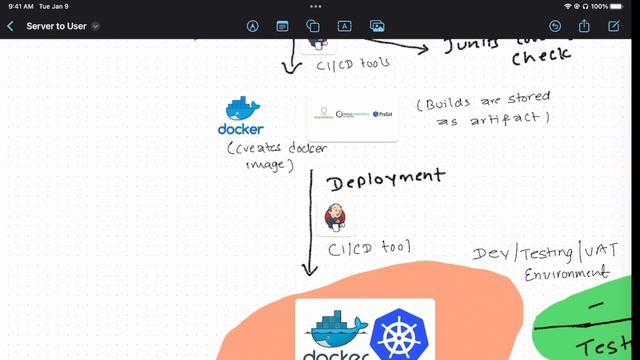
Task: Select the Jenkins icon below Deployment
Action: 335,218
